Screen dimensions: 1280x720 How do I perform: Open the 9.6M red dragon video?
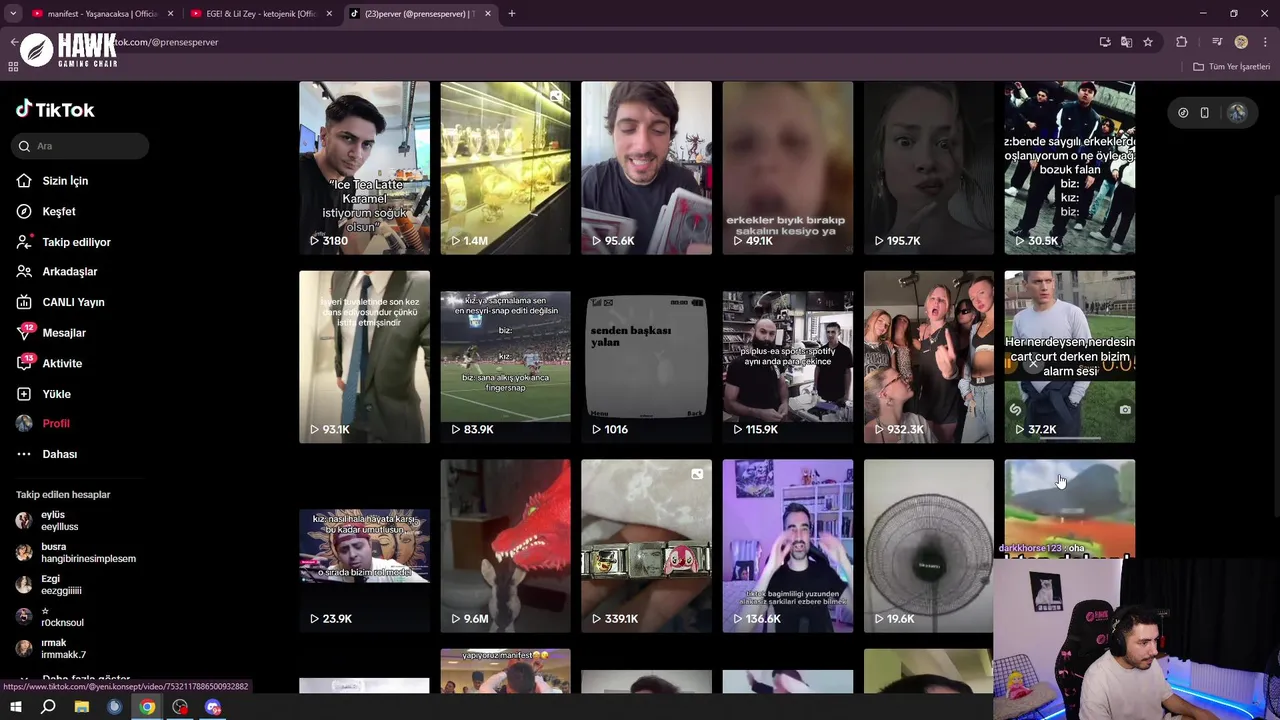(x=505, y=546)
